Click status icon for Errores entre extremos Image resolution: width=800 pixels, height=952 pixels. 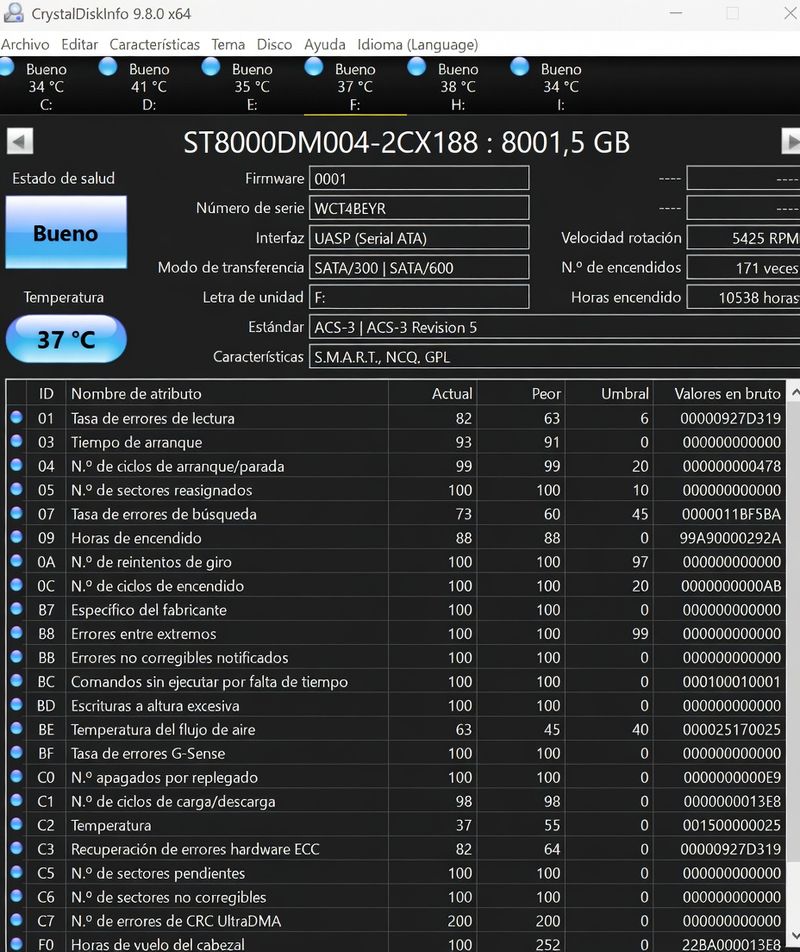[16, 633]
